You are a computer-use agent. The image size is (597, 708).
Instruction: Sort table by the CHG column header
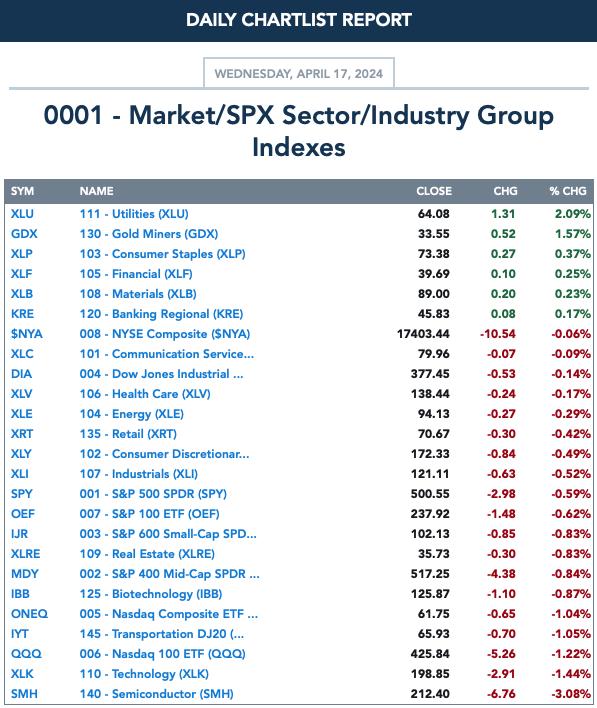[505, 191]
